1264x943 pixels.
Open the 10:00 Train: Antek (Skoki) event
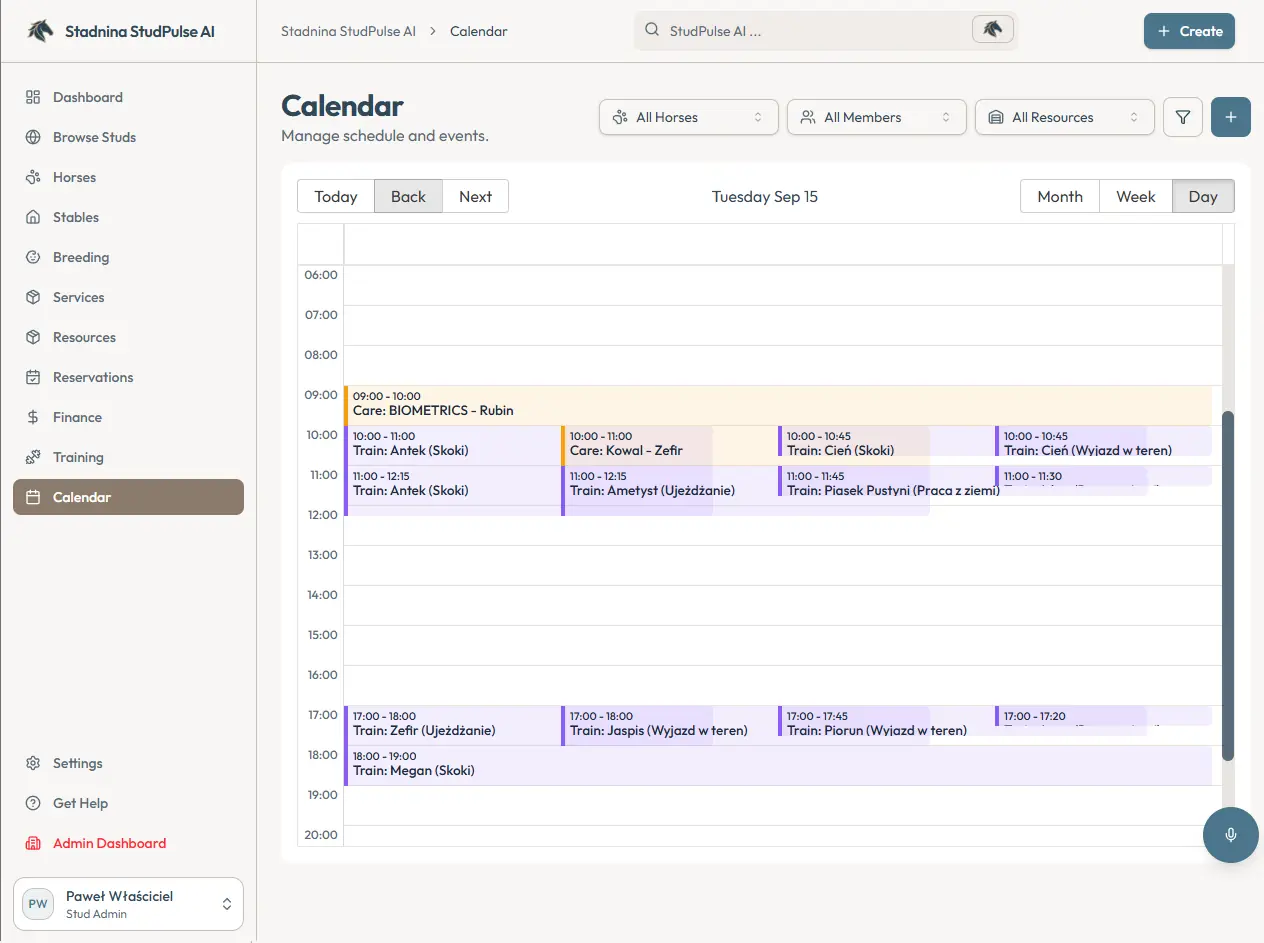tap(452, 445)
